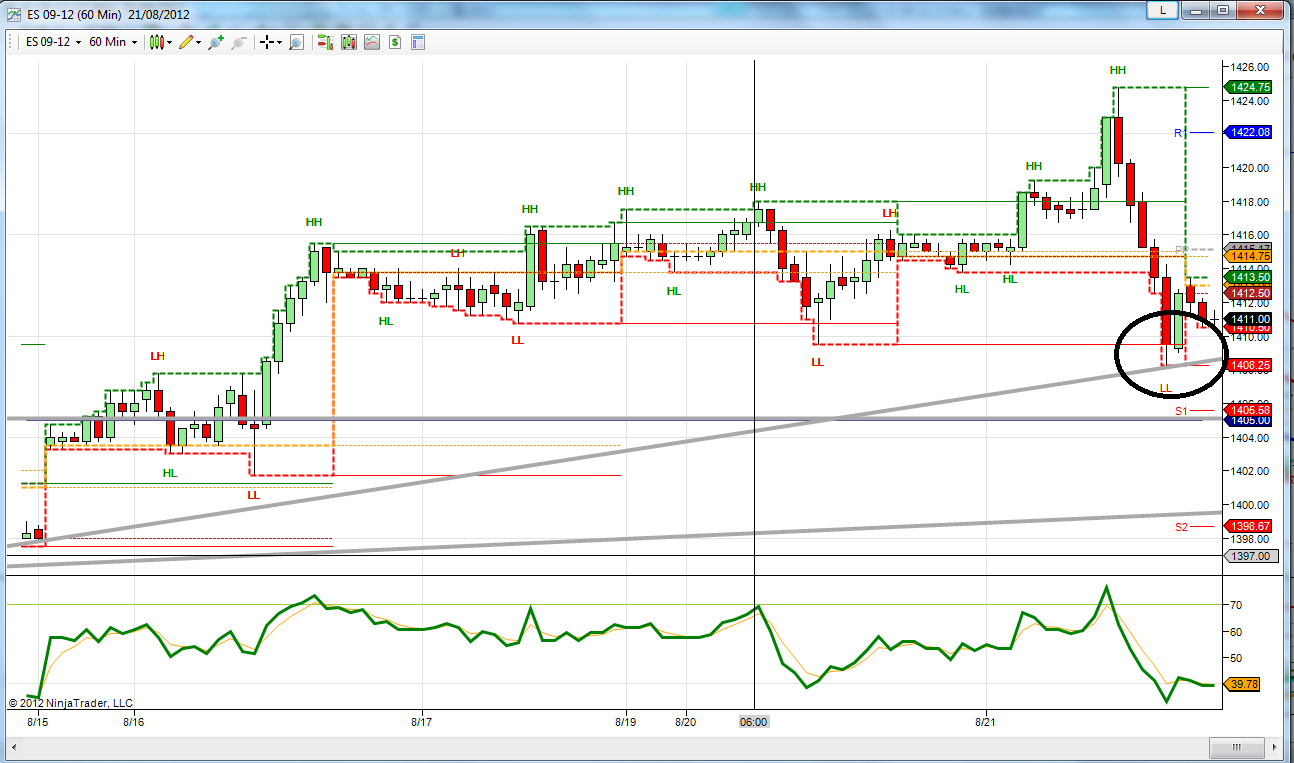
Task: Click the orange 39.78 indicator value marker
Action: (1242, 685)
